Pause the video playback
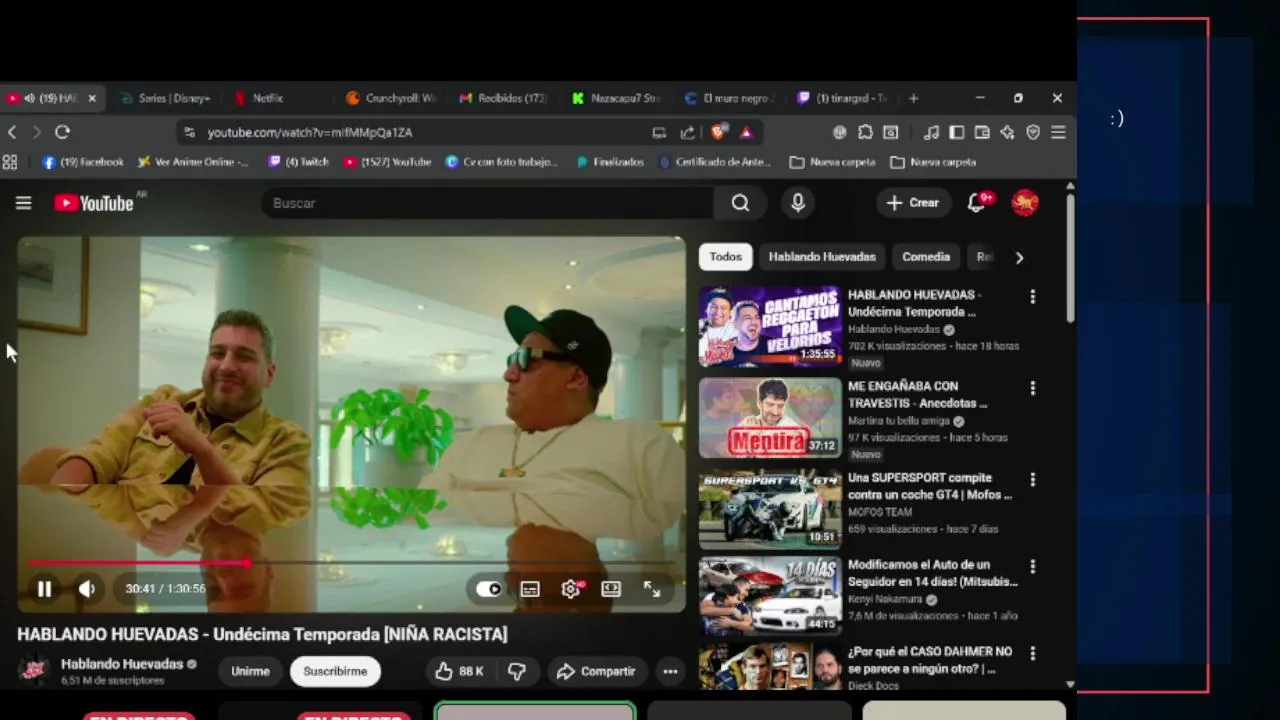Screen dimensions: 1280x720 pyautogui.click(x=44, y=589)
